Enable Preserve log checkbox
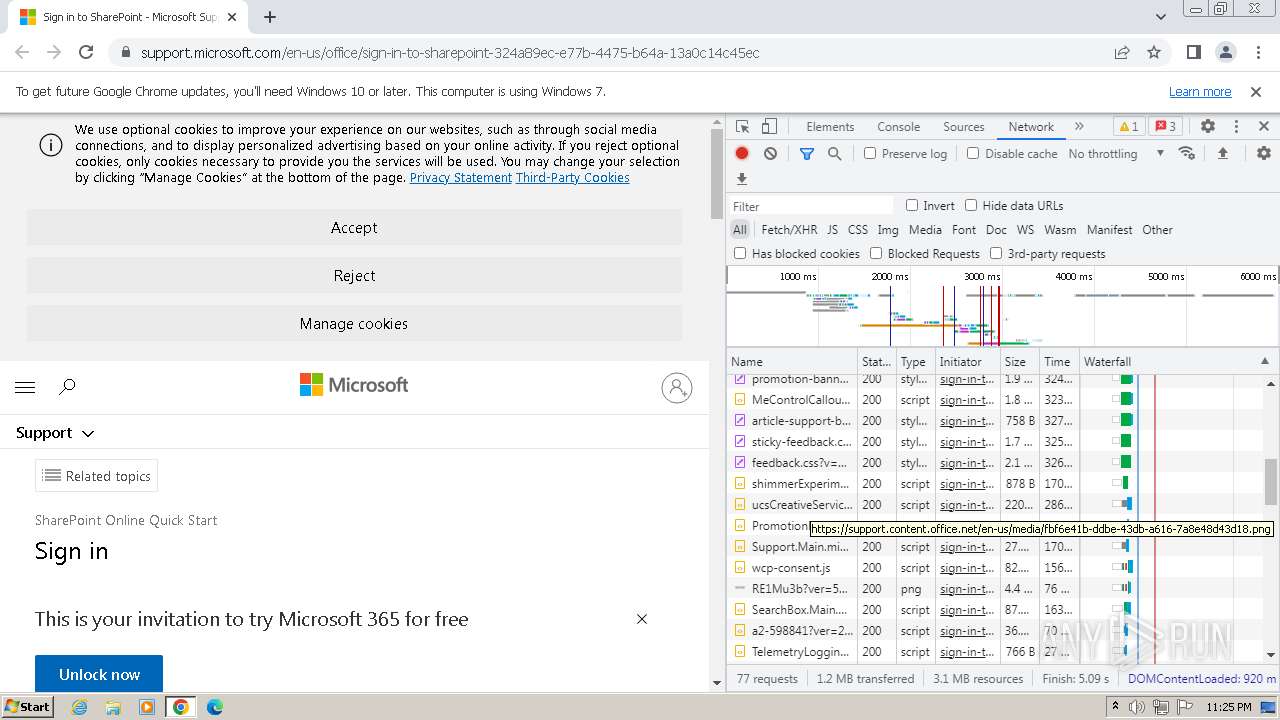Screen dimensions: 1280x720 870,154
